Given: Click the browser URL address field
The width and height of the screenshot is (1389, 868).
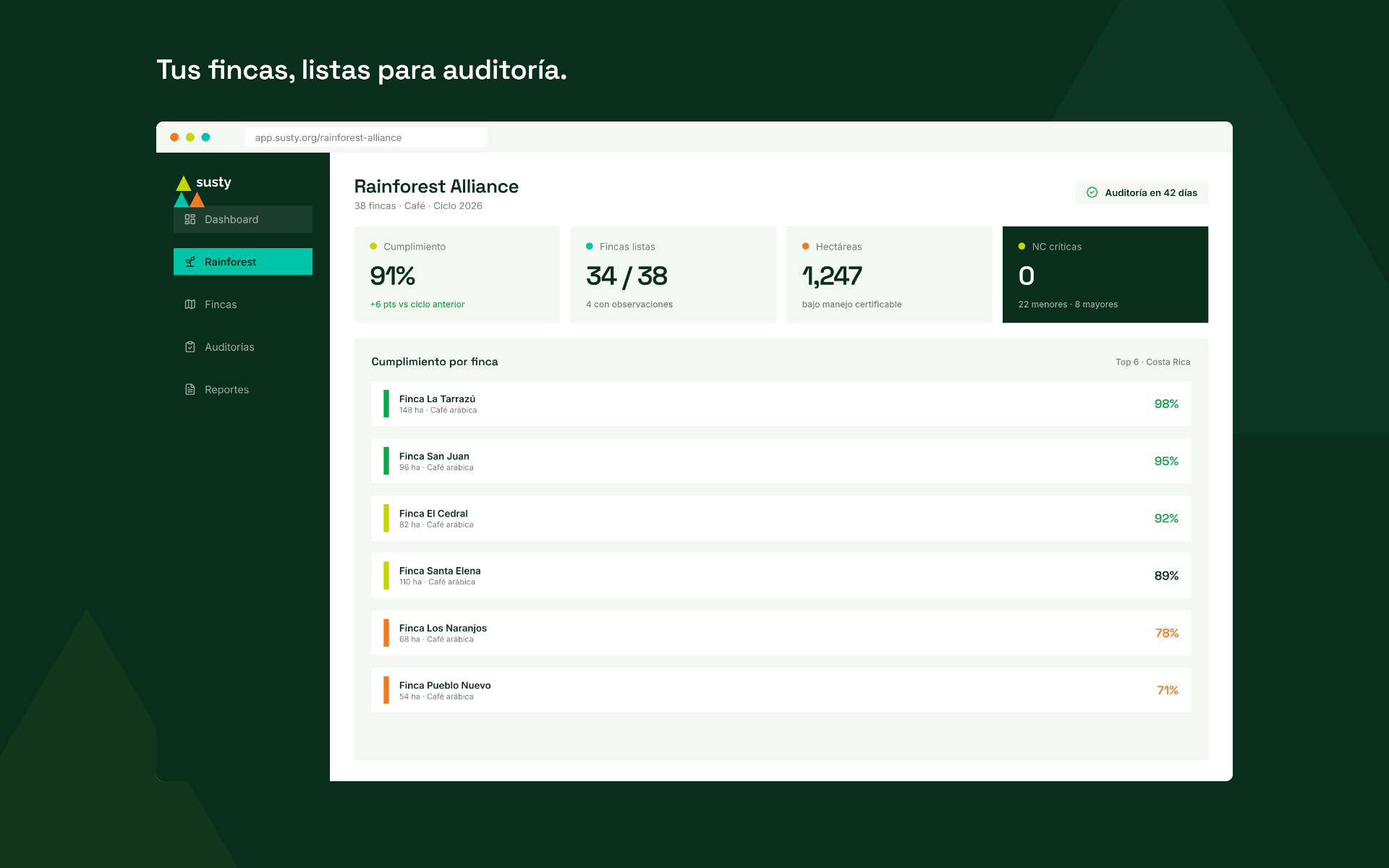Looking at the screenshot, I should (366, 137).
